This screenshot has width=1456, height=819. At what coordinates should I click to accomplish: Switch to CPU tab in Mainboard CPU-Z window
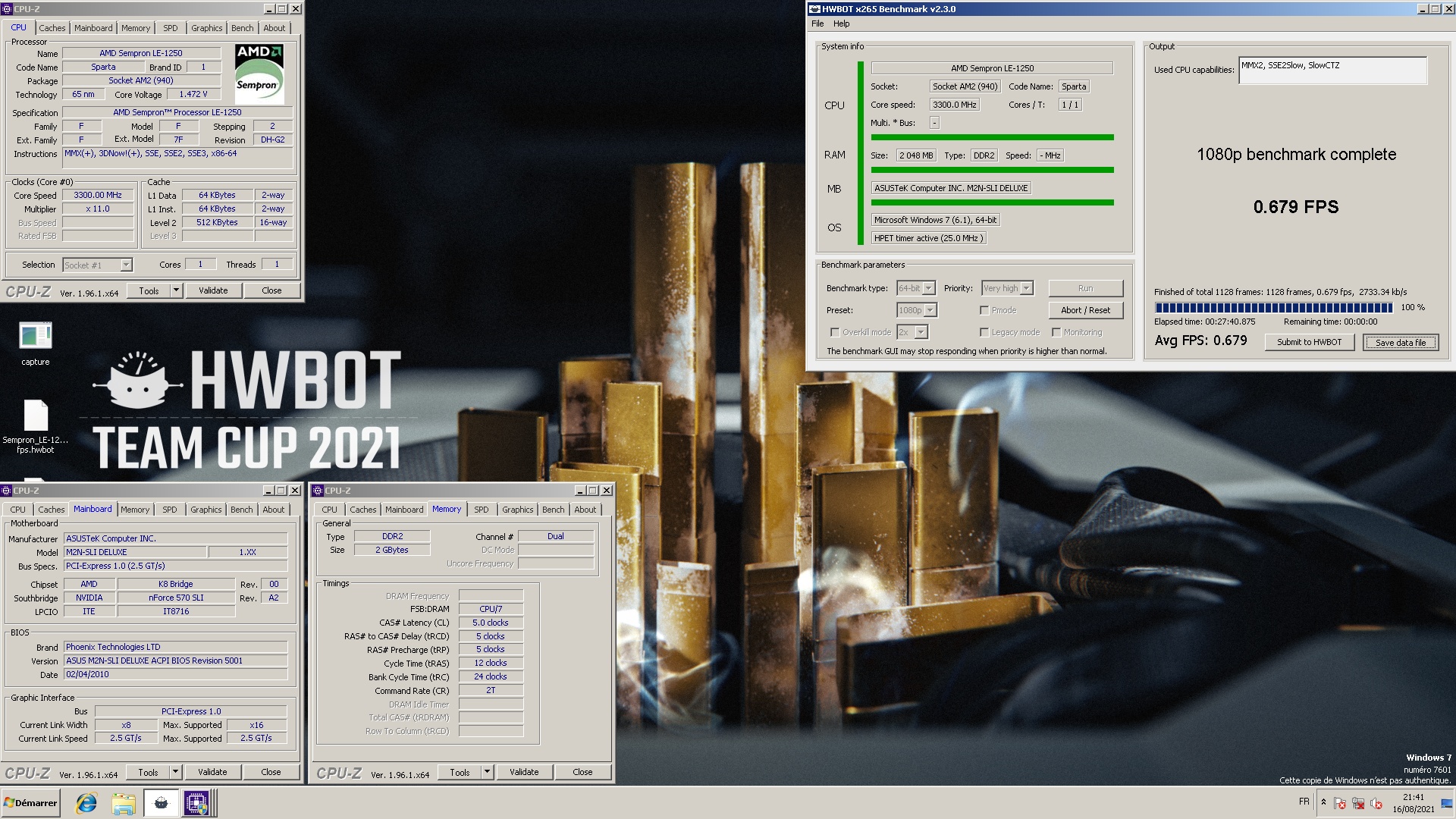[18, 510]
